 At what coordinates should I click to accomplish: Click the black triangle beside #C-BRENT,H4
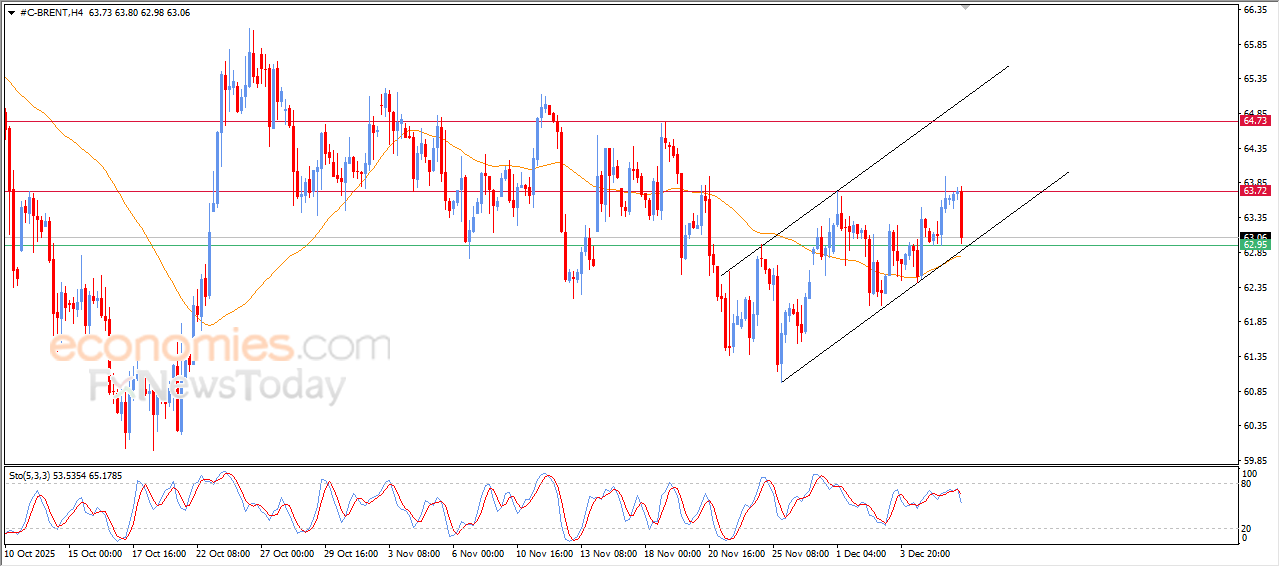(x=10, y=13)
